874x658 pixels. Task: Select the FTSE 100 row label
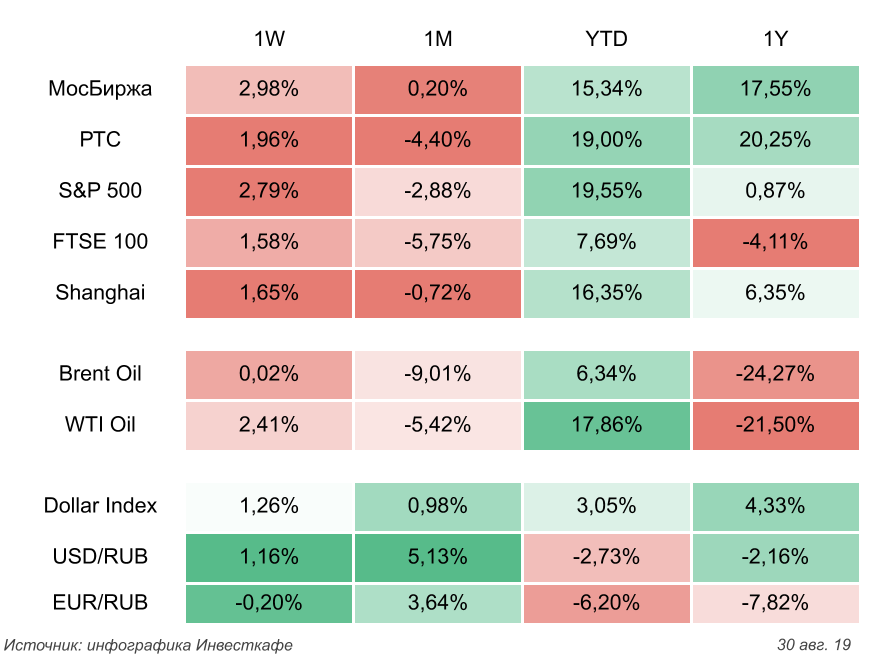(100, 242)
